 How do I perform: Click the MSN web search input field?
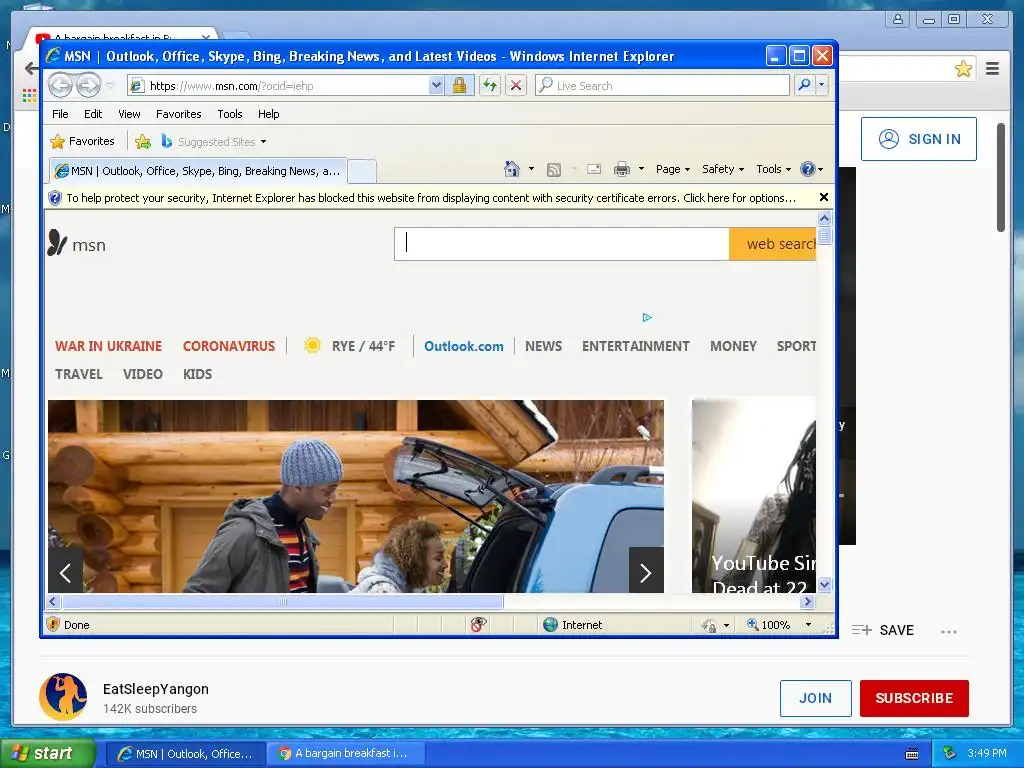coord(562,244)
